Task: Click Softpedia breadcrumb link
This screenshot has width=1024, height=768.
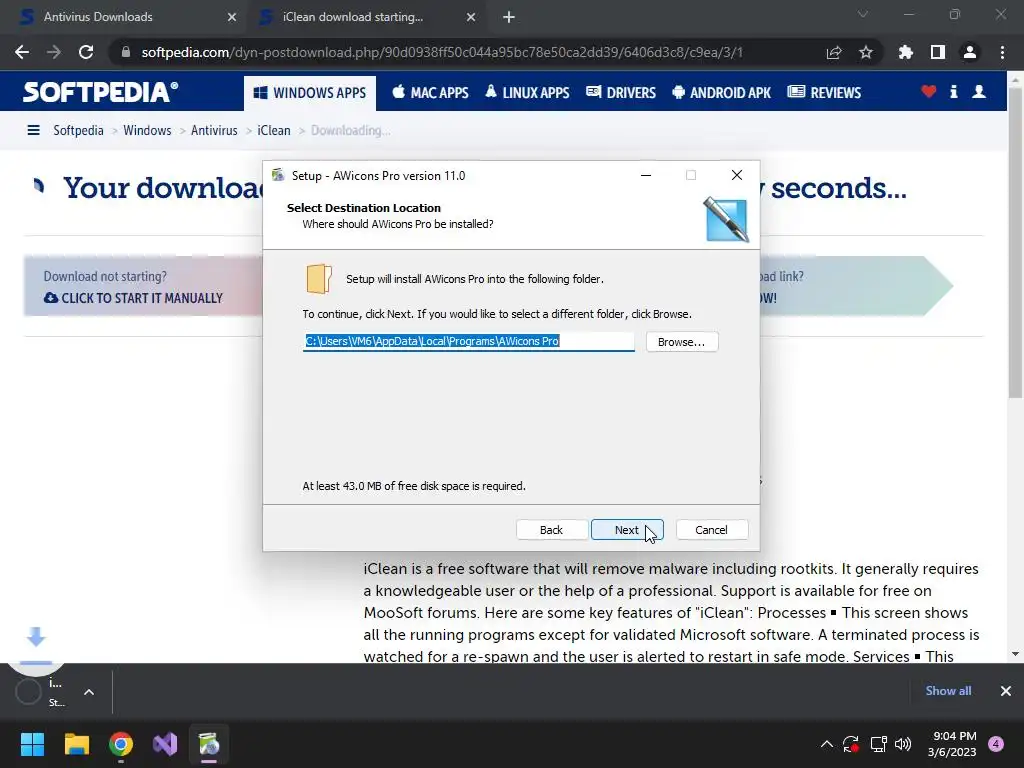Action: tap(78, 130)
